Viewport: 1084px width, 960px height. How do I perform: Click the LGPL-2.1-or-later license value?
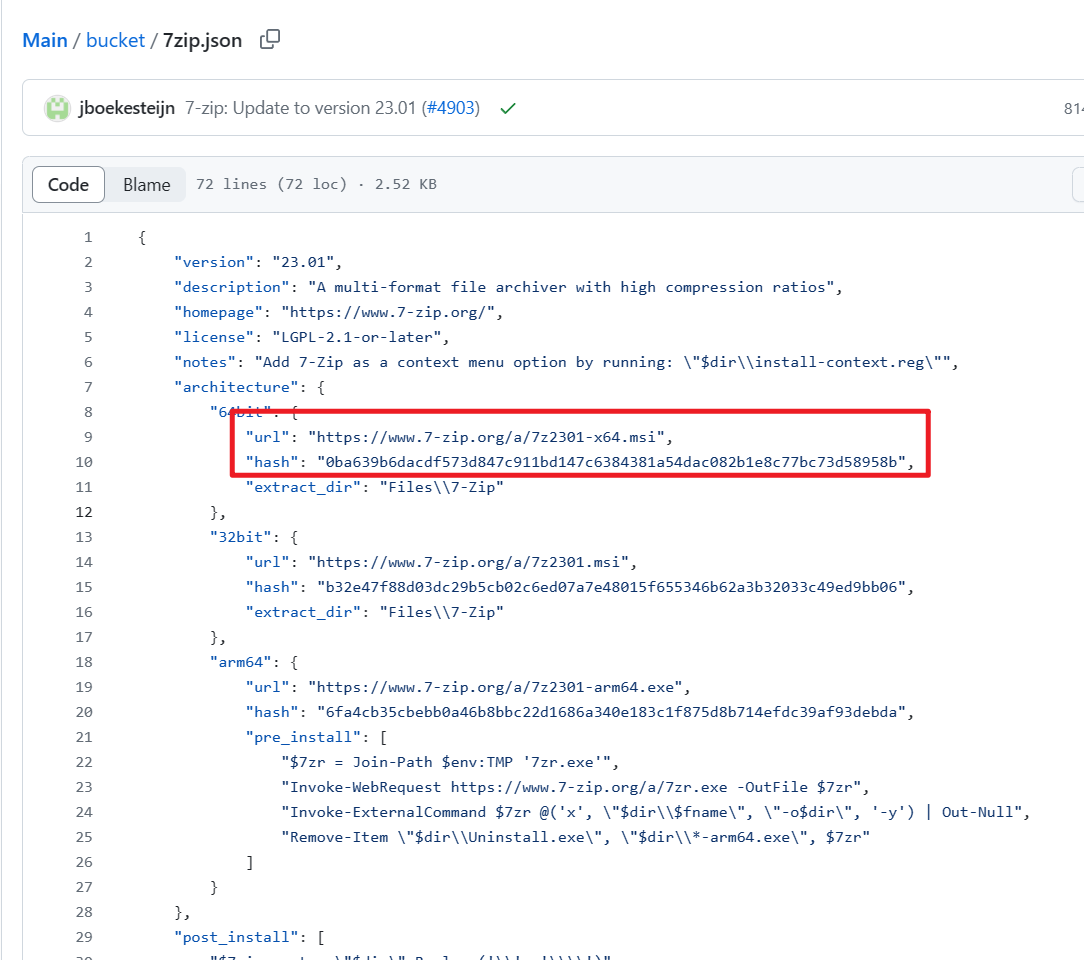(356, 337)
